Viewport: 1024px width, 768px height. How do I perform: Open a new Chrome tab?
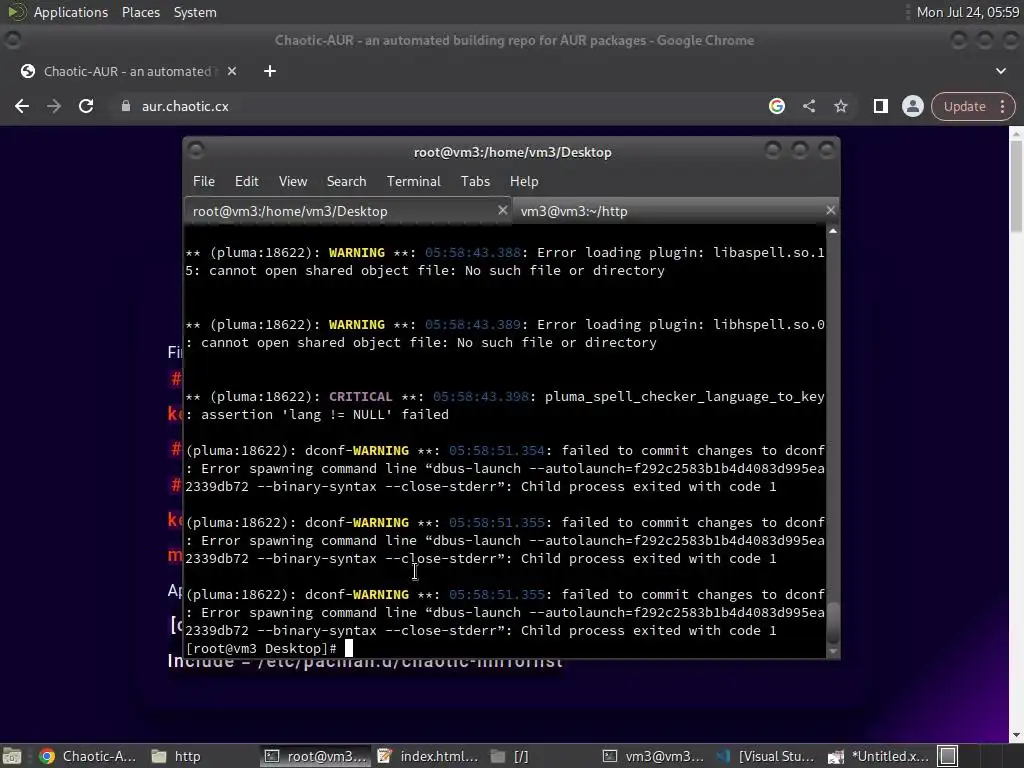[x=270, y=71]
